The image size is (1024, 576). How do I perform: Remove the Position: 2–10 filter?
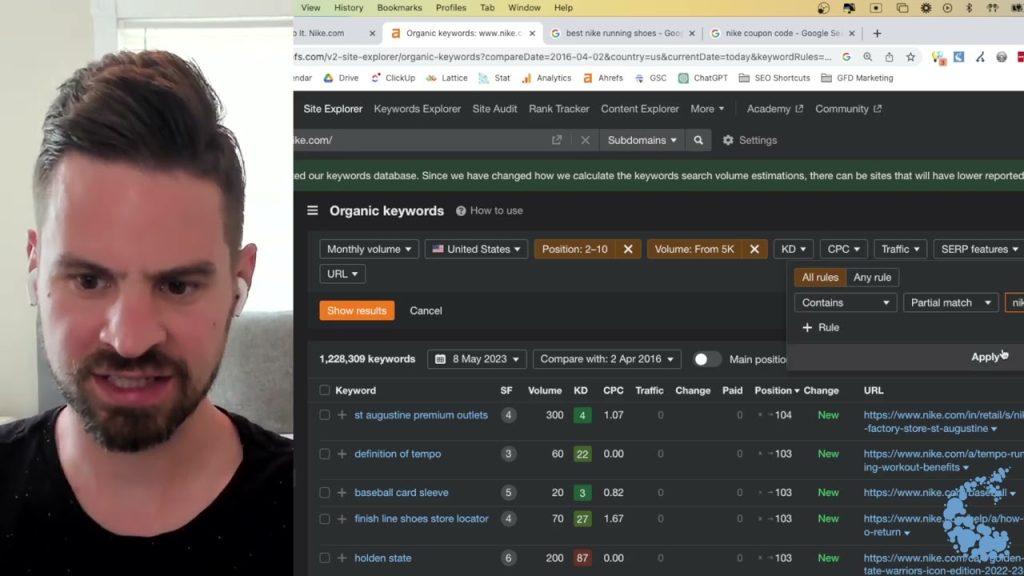(628, 249)
